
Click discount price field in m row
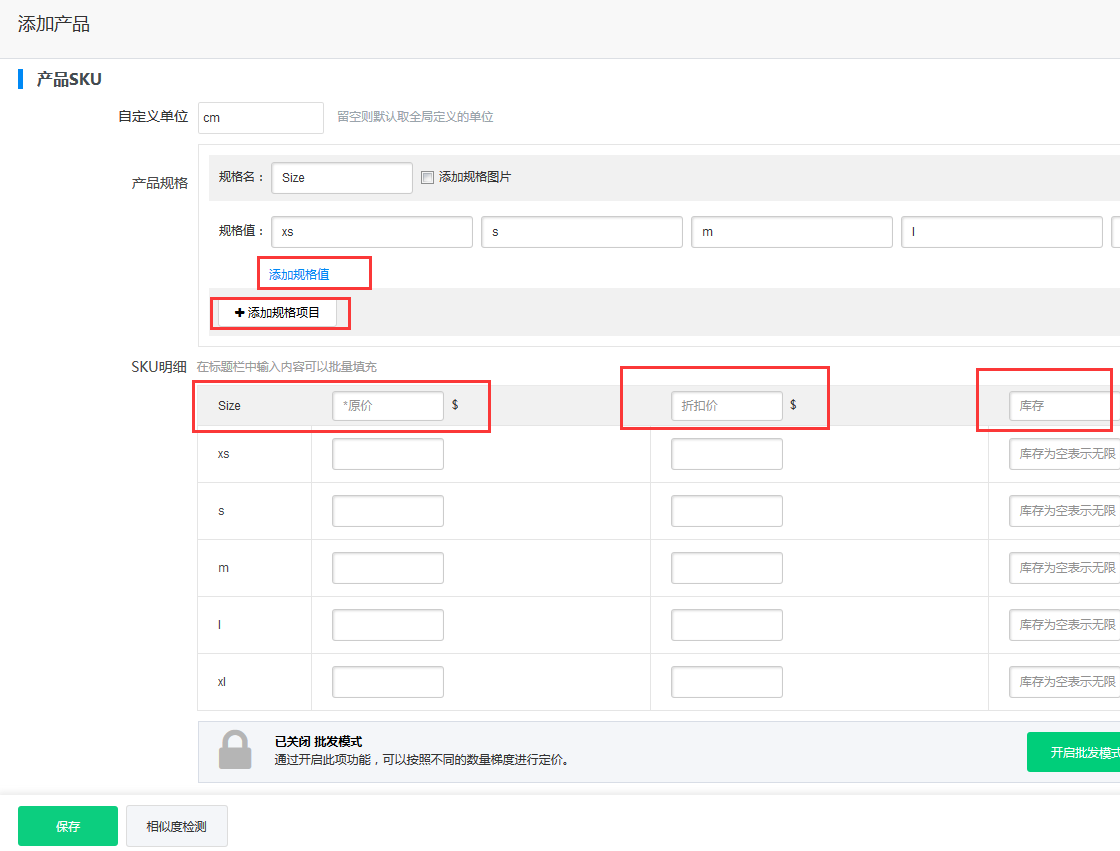coord(726,568)
